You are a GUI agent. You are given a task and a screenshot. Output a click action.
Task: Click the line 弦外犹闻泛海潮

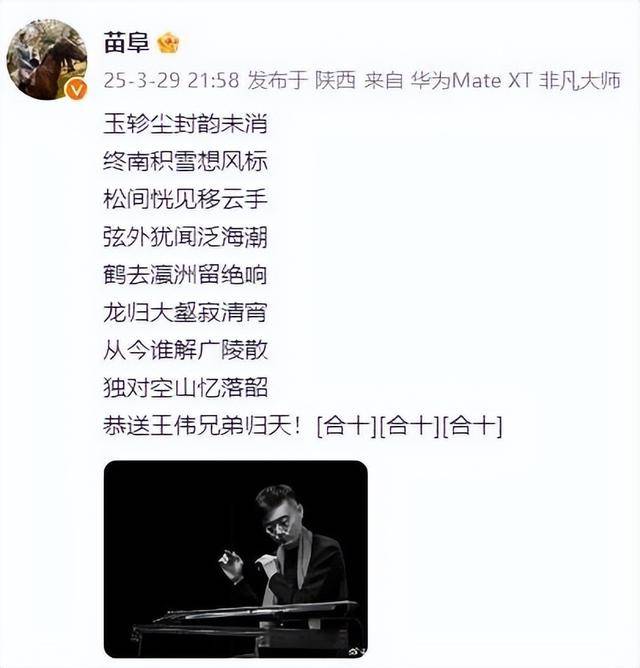185,237
